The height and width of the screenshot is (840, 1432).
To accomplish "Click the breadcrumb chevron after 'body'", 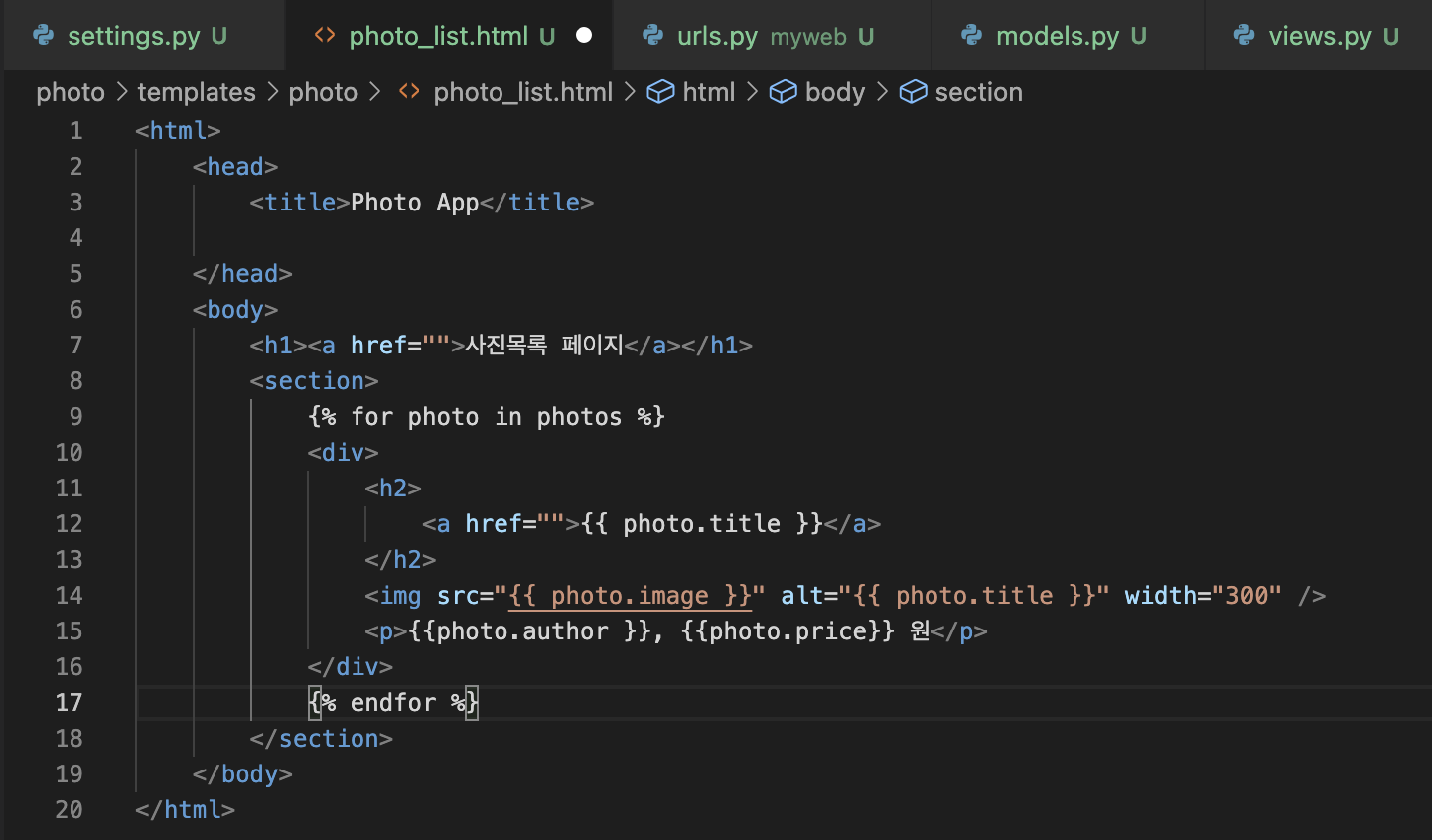I will (882, 92).
